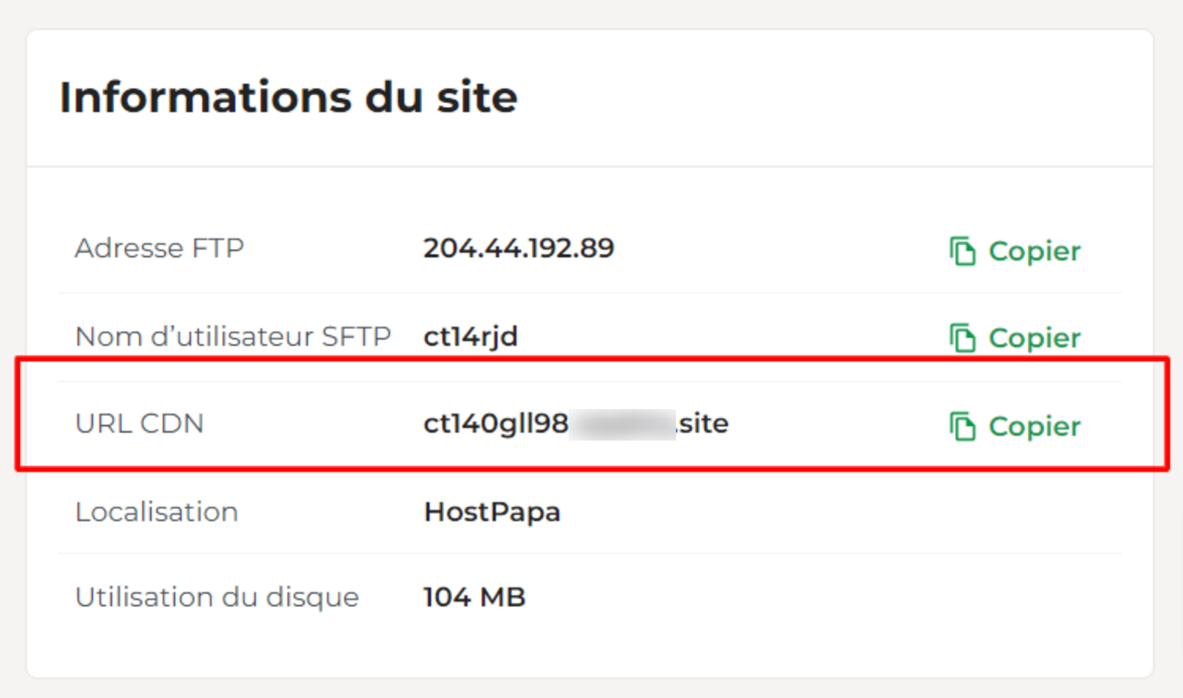Click the ct140gll98 part of the CDN URL
The image size is (1183, 698).
click(x=496, y=424)
